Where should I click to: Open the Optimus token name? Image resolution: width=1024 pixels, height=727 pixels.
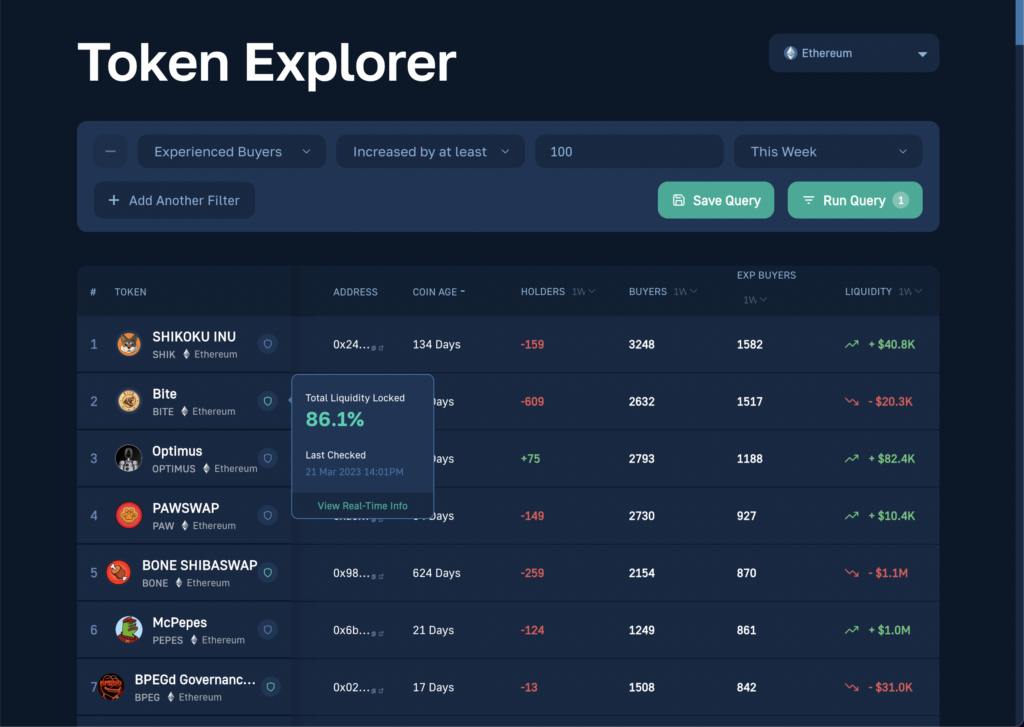[x=177, y=451]
